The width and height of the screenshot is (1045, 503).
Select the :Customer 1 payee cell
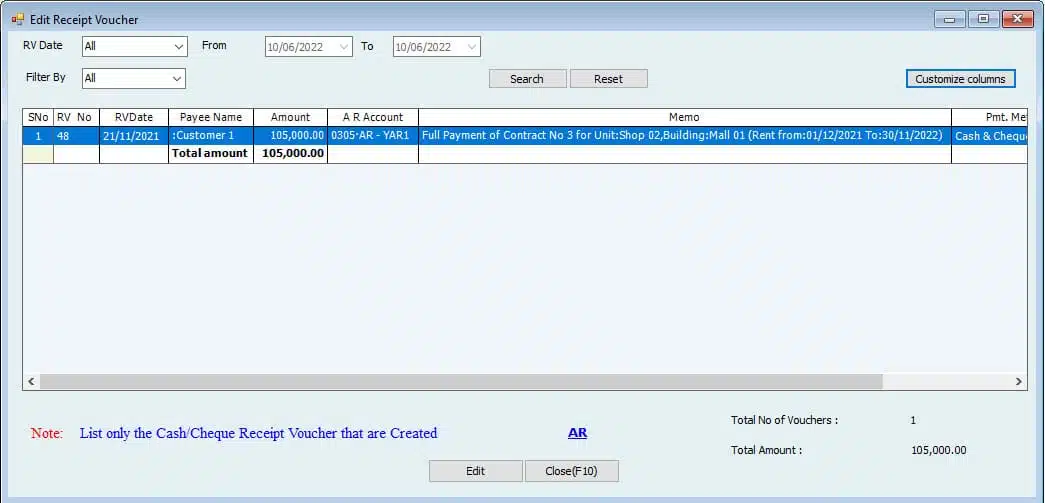tap(211, 136)
